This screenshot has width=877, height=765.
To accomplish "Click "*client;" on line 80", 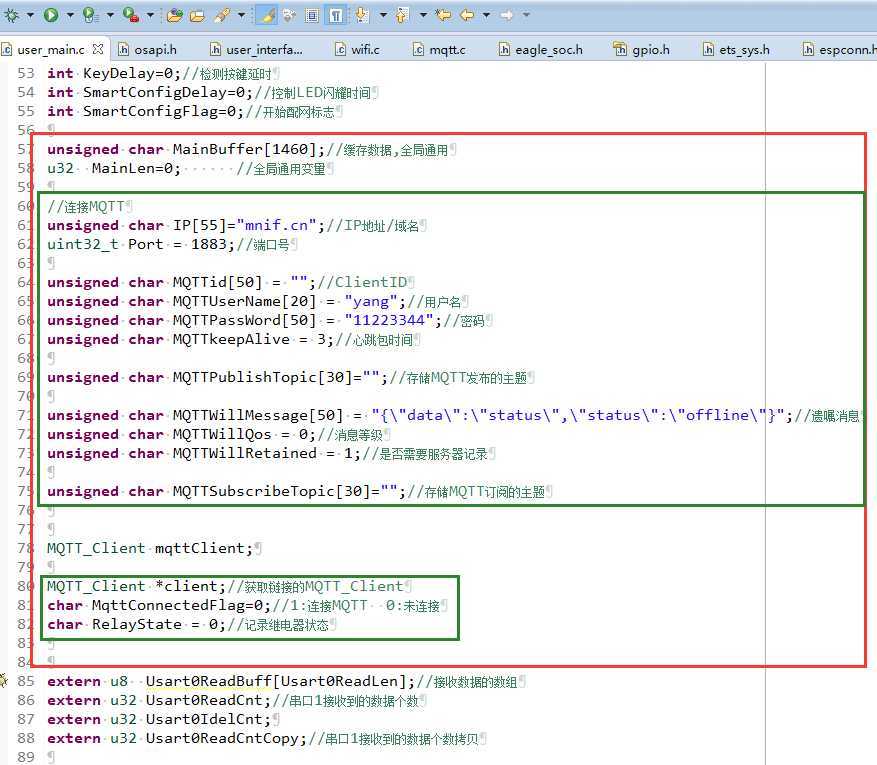I will point(190,587).
